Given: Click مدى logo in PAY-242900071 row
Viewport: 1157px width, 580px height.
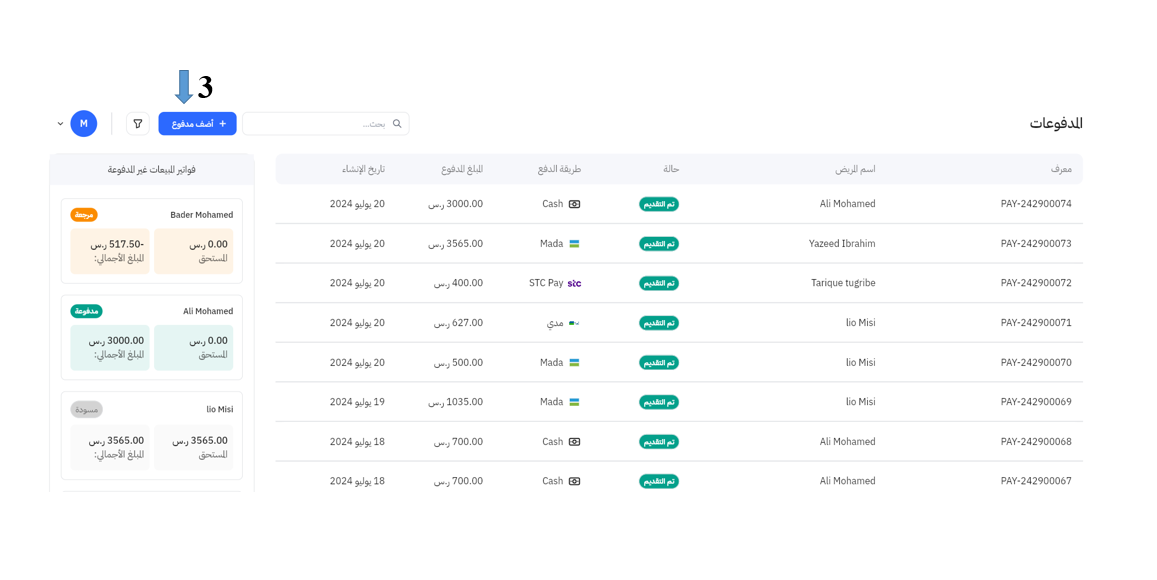Looking at the screenshot, I should click(574, 323).
